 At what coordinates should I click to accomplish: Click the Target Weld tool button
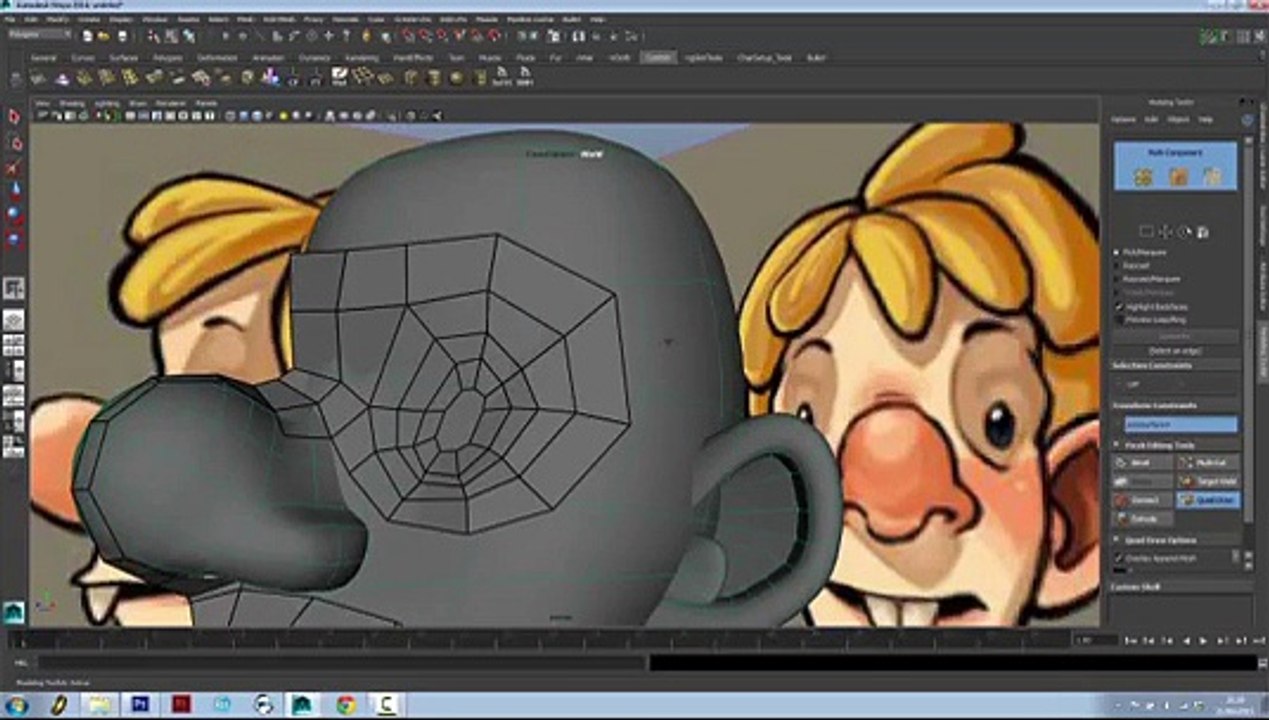[x=1209, y=481]
